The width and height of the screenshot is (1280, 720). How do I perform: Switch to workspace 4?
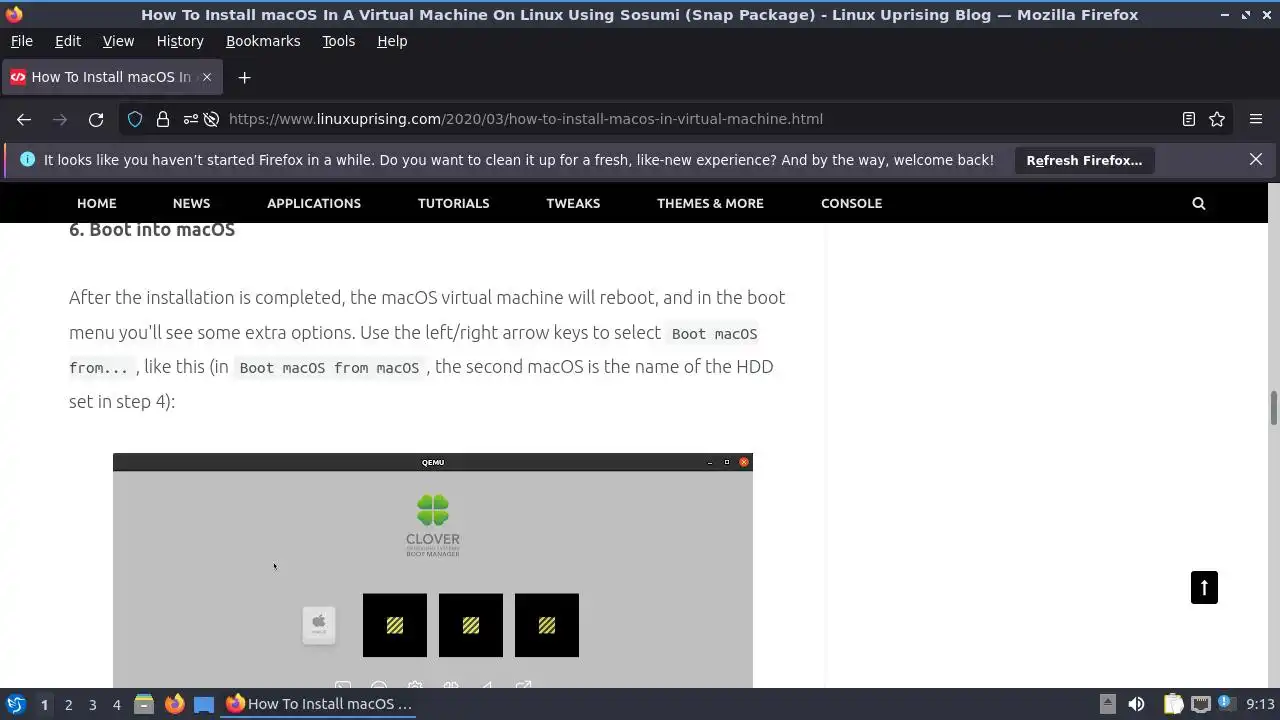point(116,704)
